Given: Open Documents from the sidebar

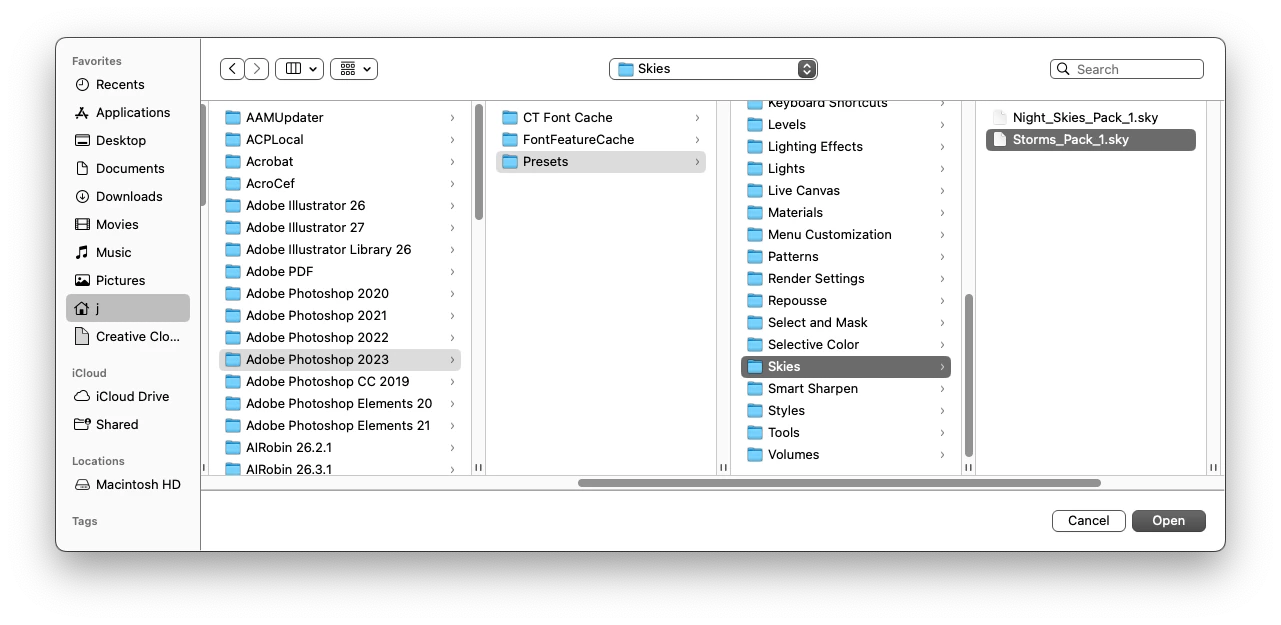Looking at the screenshot, I should (x=128, y=169).
